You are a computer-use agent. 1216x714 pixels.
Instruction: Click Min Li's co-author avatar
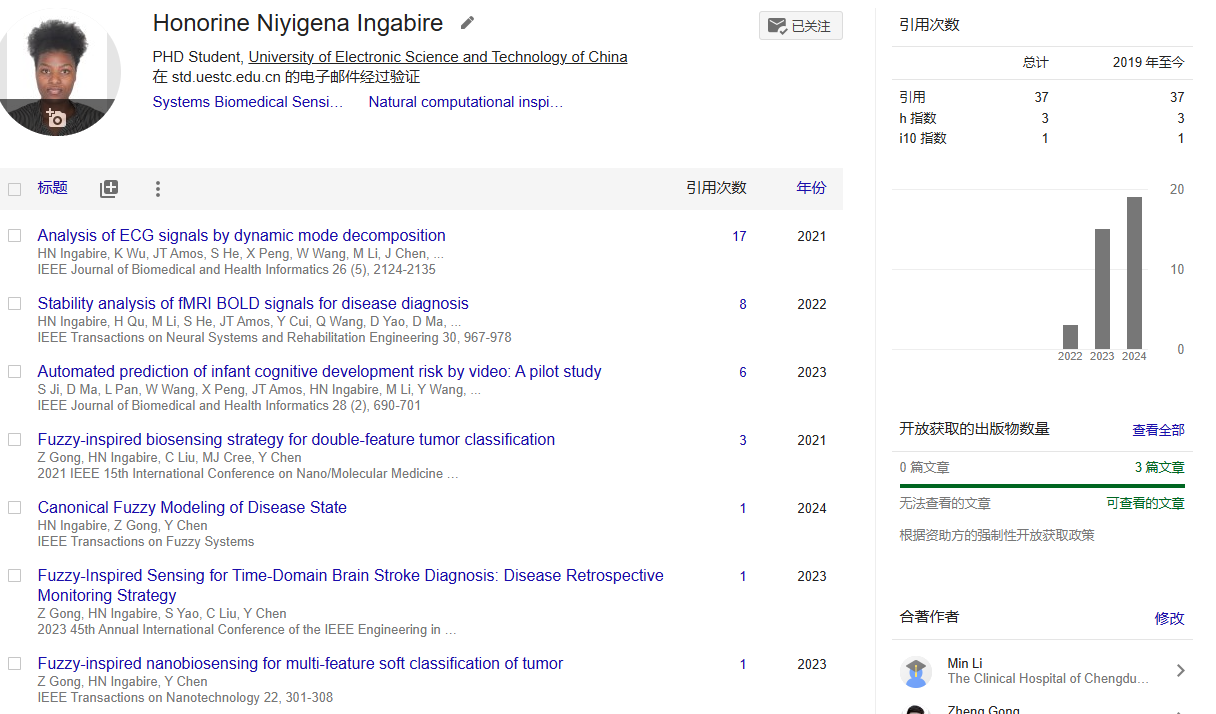click(x=916, y=671)
